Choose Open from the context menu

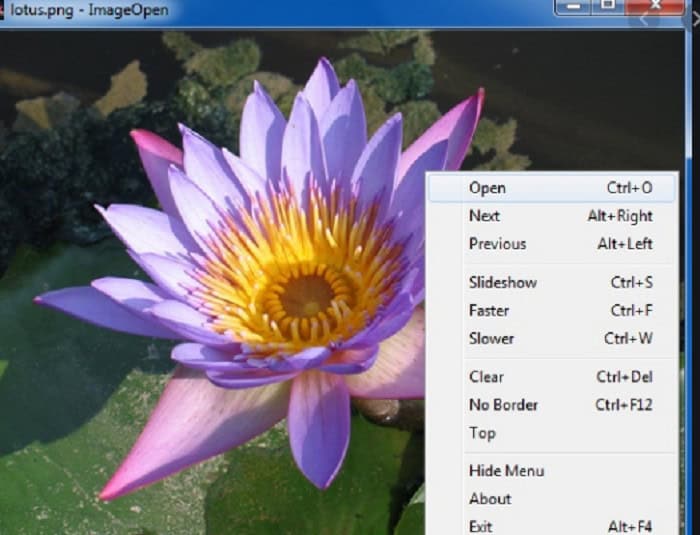coord(552,188)
